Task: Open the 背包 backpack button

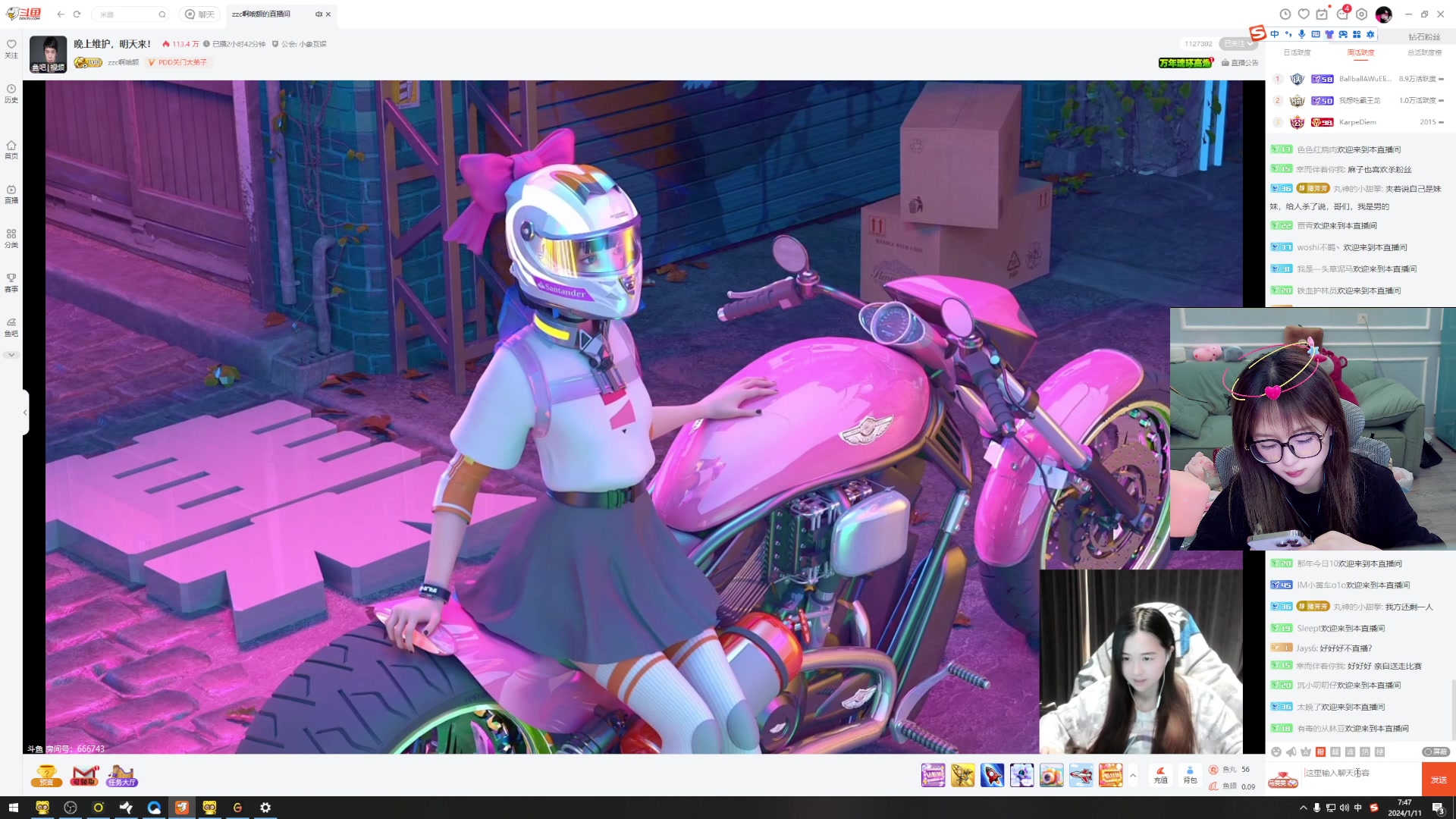Action: pos(1190,775)
